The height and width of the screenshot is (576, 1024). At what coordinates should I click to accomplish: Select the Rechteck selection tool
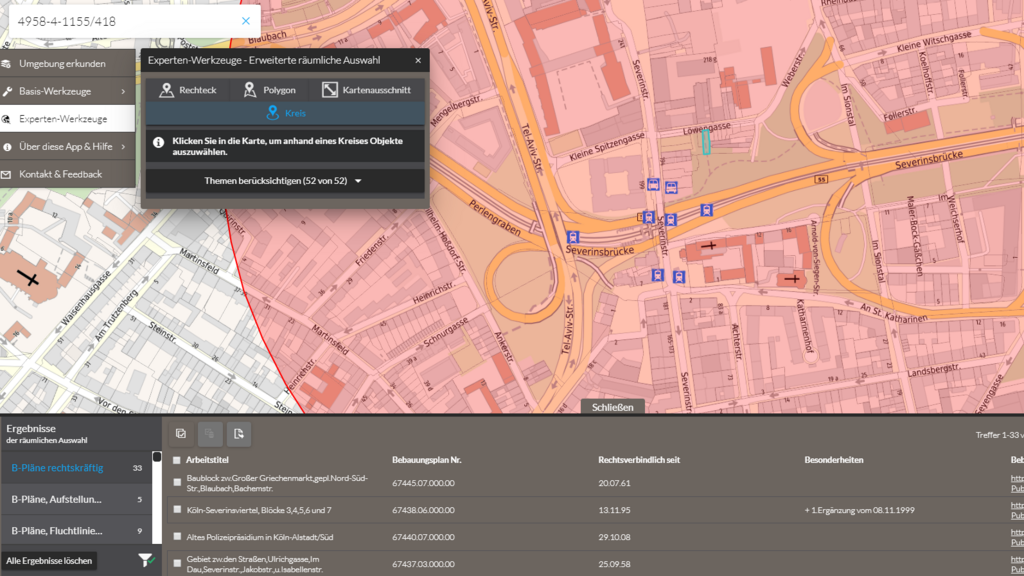188,89
